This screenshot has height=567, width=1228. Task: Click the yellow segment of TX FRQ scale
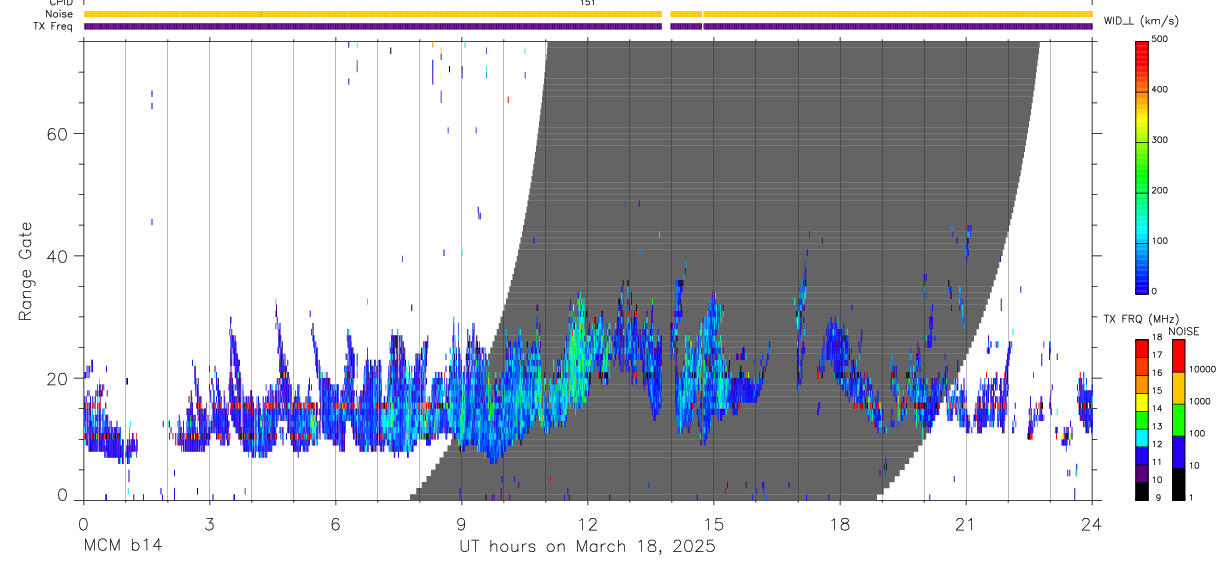1141,400
